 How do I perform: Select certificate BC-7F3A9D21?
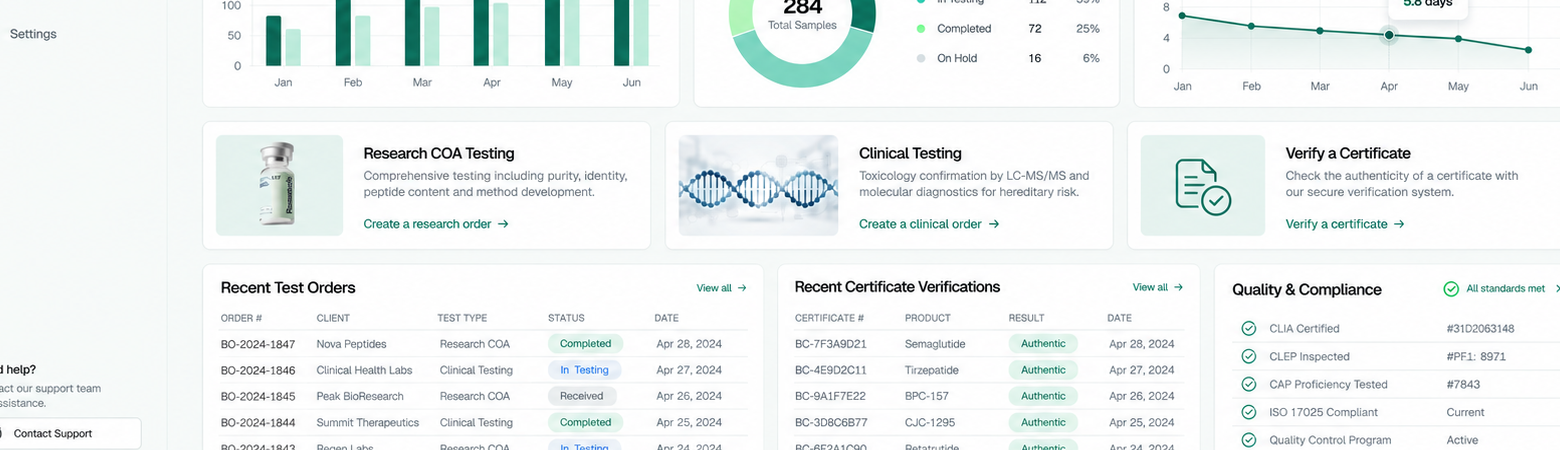pos(831,344)
